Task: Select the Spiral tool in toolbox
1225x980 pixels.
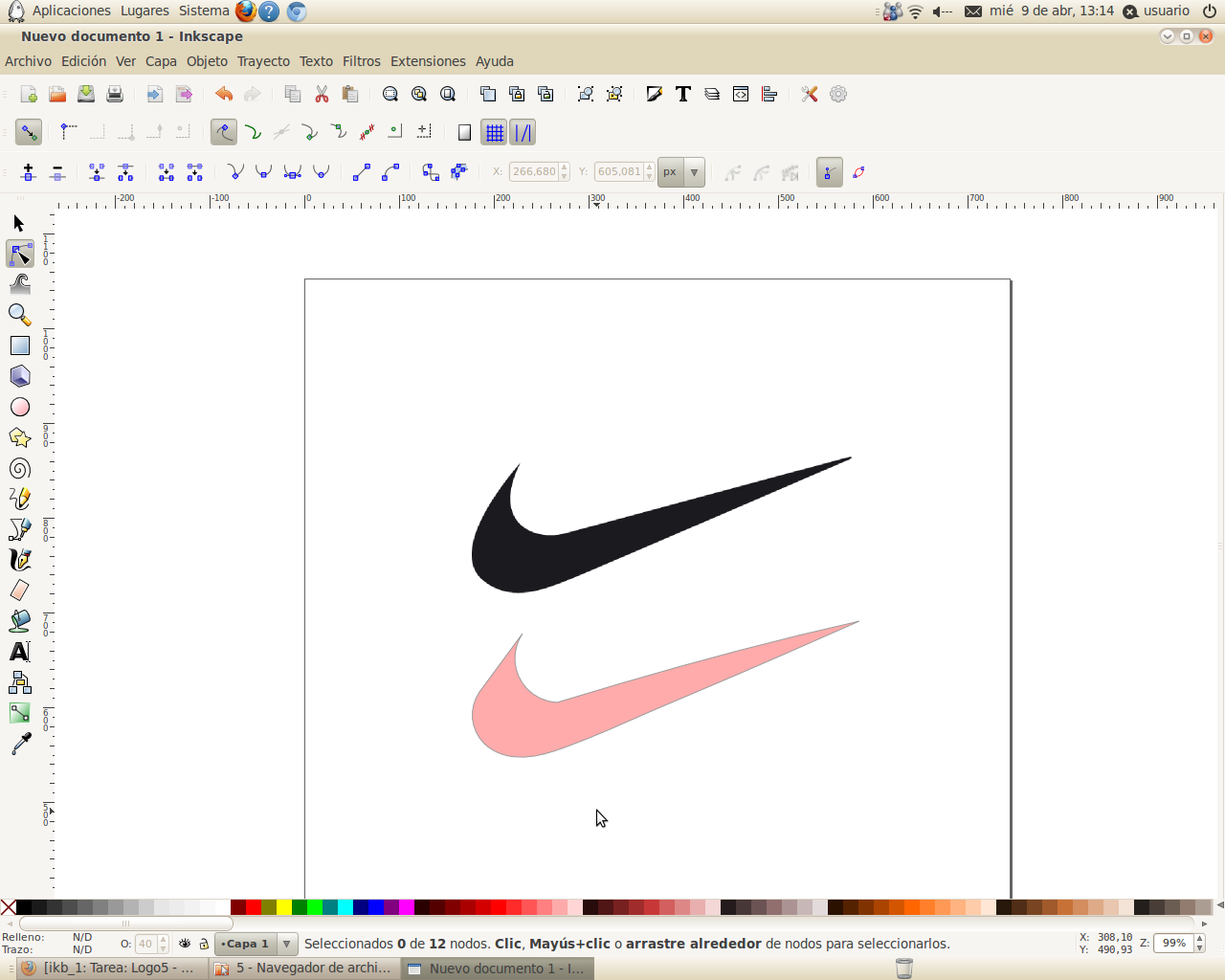Action: tap(19, 468)
